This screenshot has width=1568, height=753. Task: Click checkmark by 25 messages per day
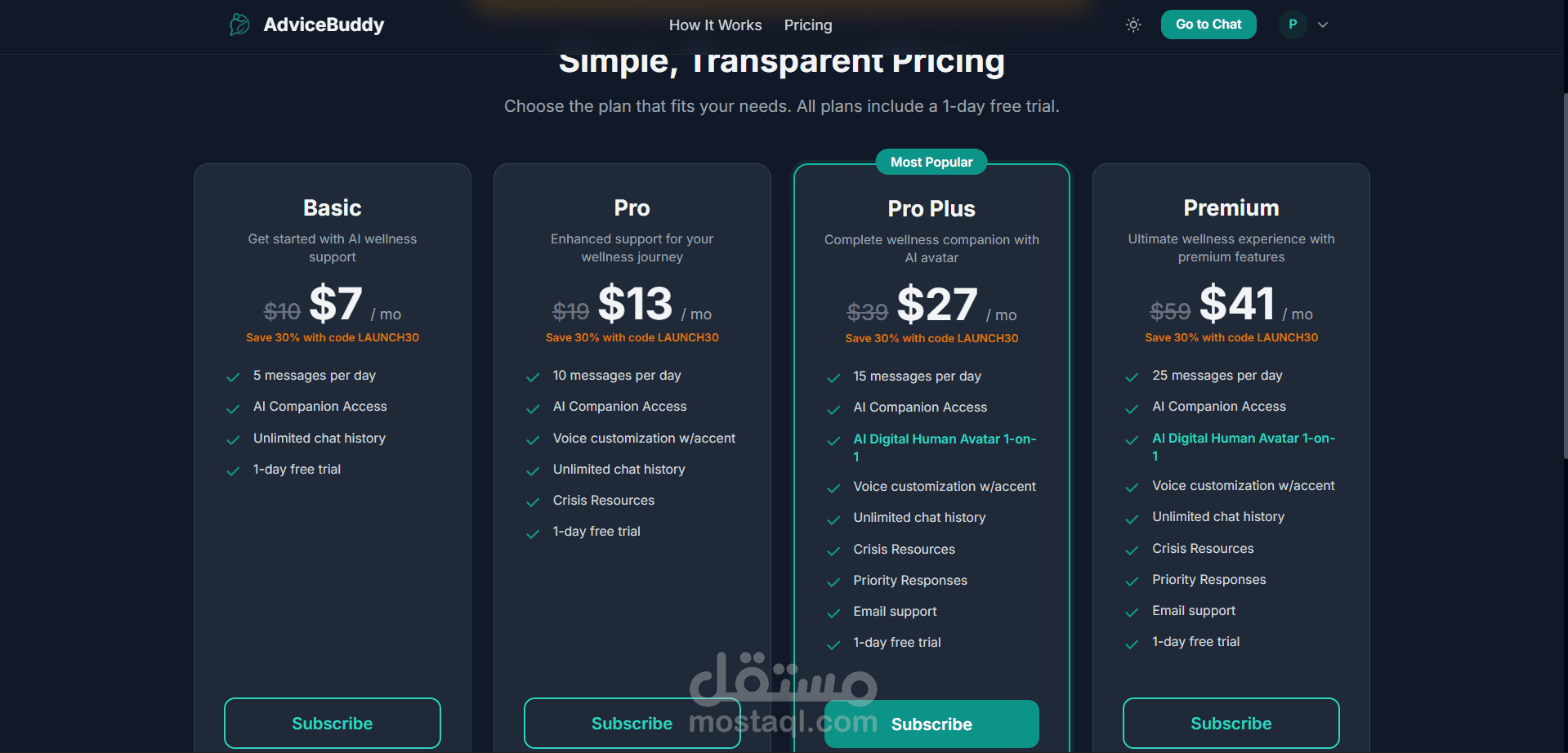pyautogui.click(x=1132, y=376)
